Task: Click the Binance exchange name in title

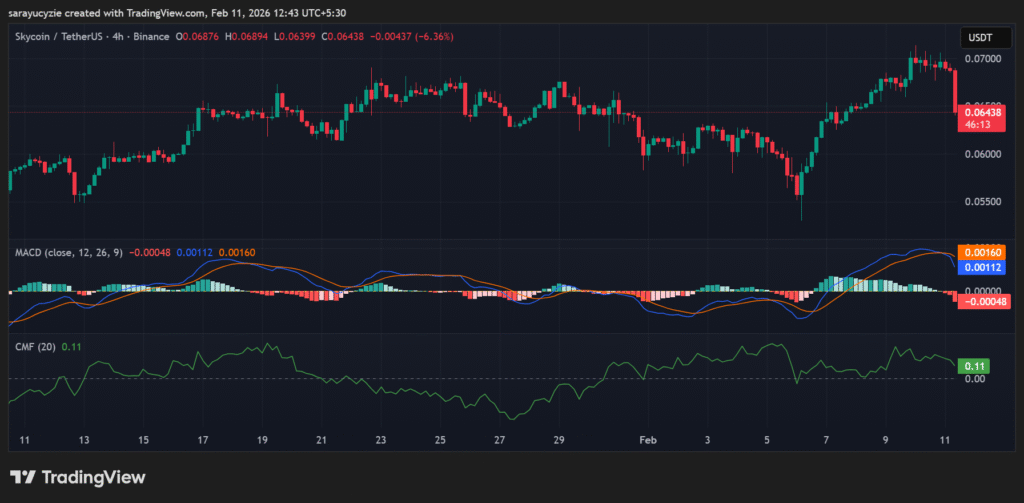Action: [x=152, y=38]
